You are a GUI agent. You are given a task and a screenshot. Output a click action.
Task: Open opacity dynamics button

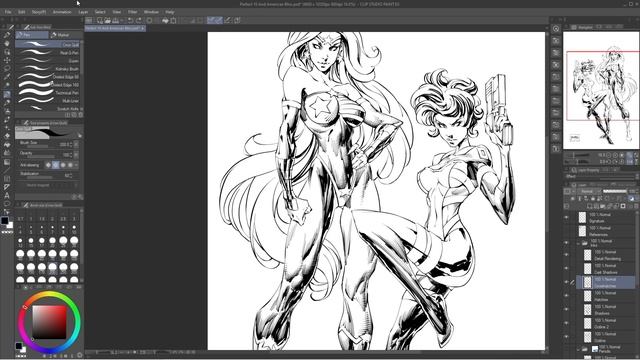point(76,155)
